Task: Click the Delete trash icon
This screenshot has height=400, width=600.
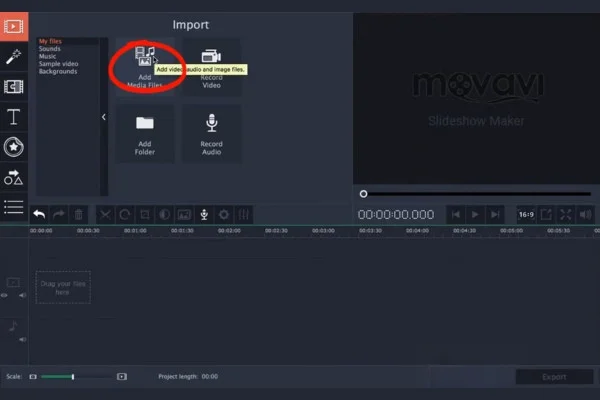Action: pos(78,214)
